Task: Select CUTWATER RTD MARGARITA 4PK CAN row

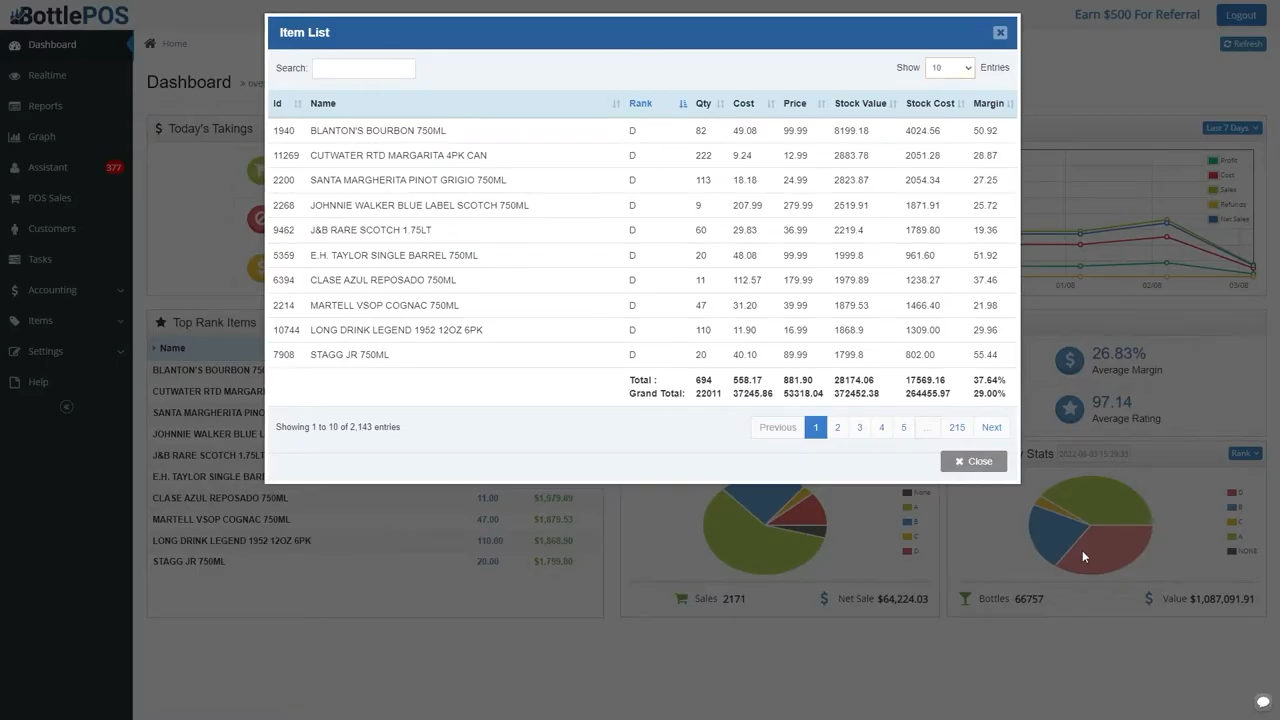Action: pyautogui.click(x=642, y=156)
